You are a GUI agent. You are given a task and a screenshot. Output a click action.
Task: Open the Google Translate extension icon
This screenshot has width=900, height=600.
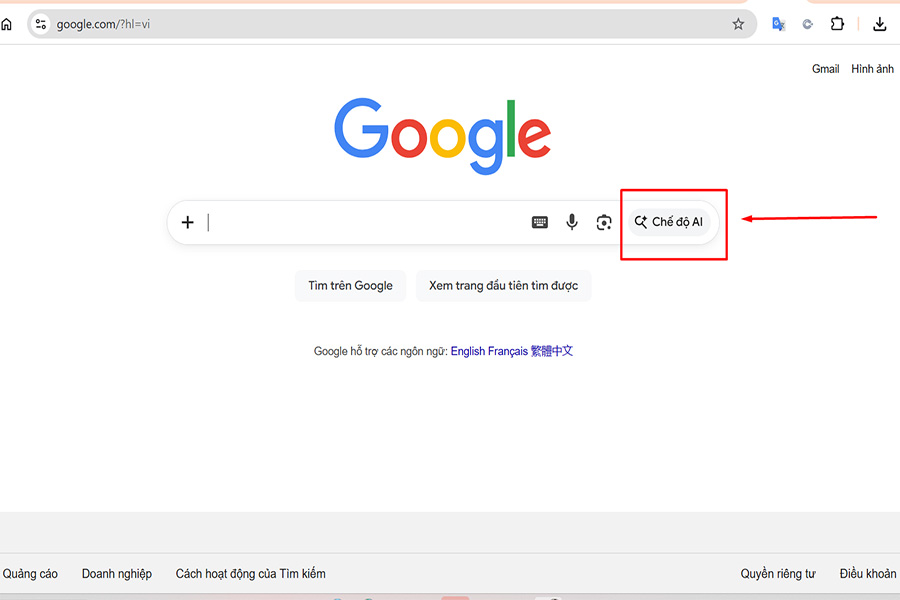click(778, 24)
